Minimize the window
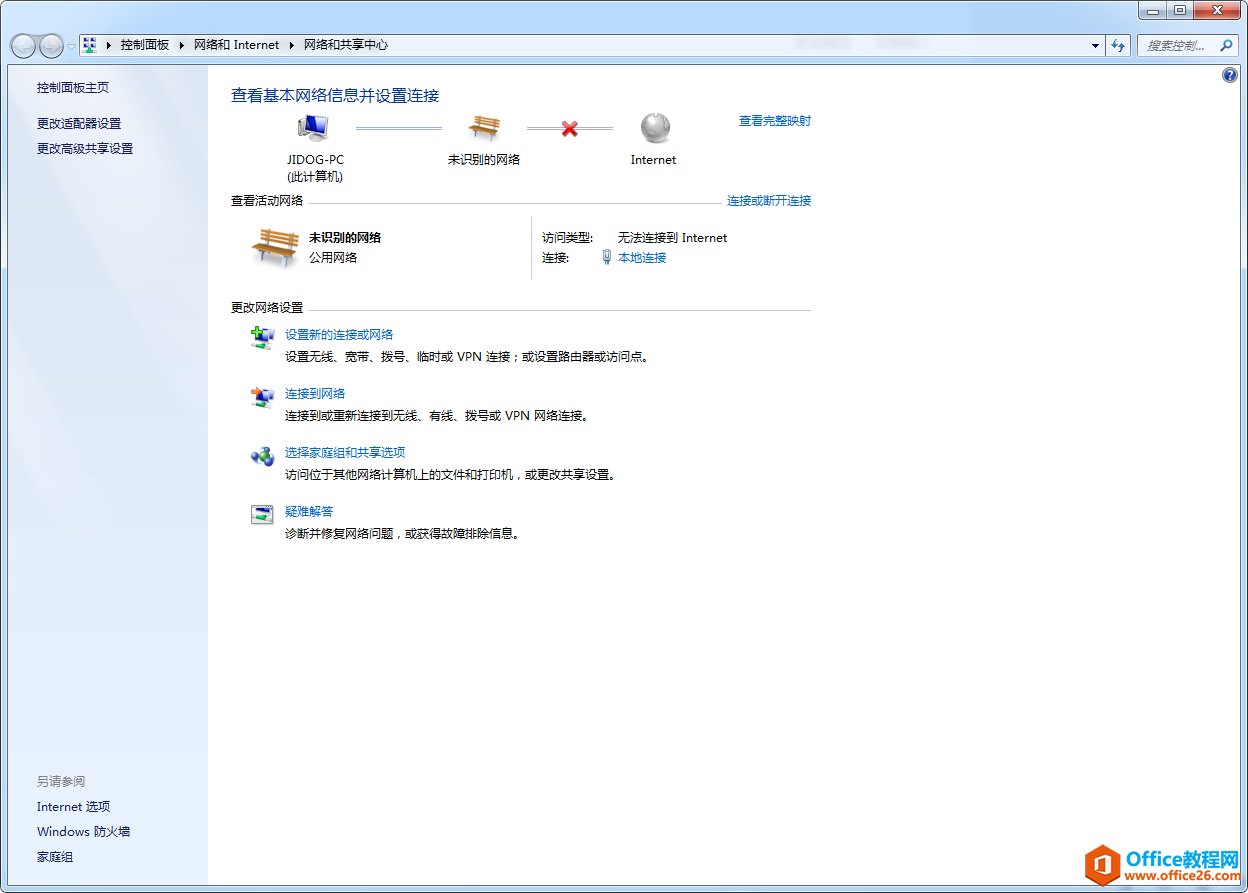 1153,9
